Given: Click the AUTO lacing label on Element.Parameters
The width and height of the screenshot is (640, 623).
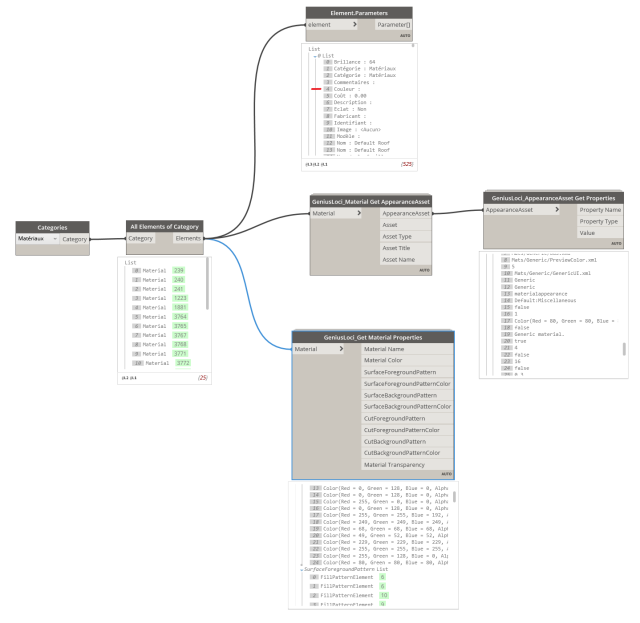Looking at the screenshot, I should (x=405, y=36).
